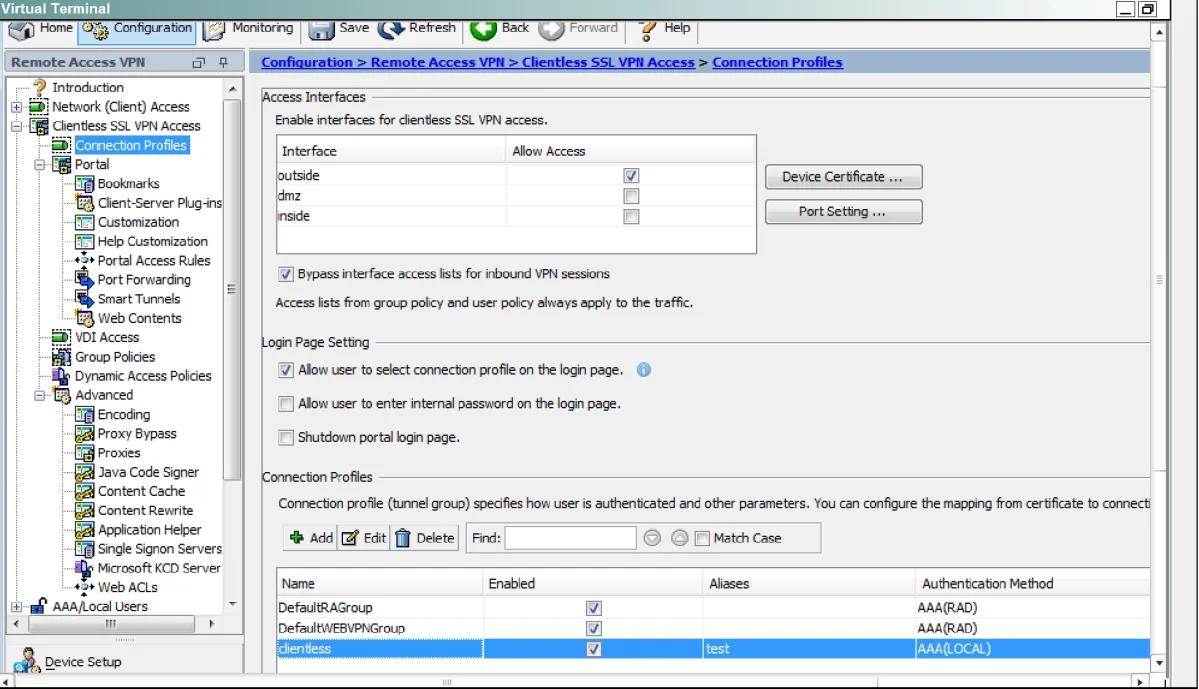The width and height of the screenshot is (1199, 689).
Task: Click the Bookmarks tree icon
Action: click(84, 184)
